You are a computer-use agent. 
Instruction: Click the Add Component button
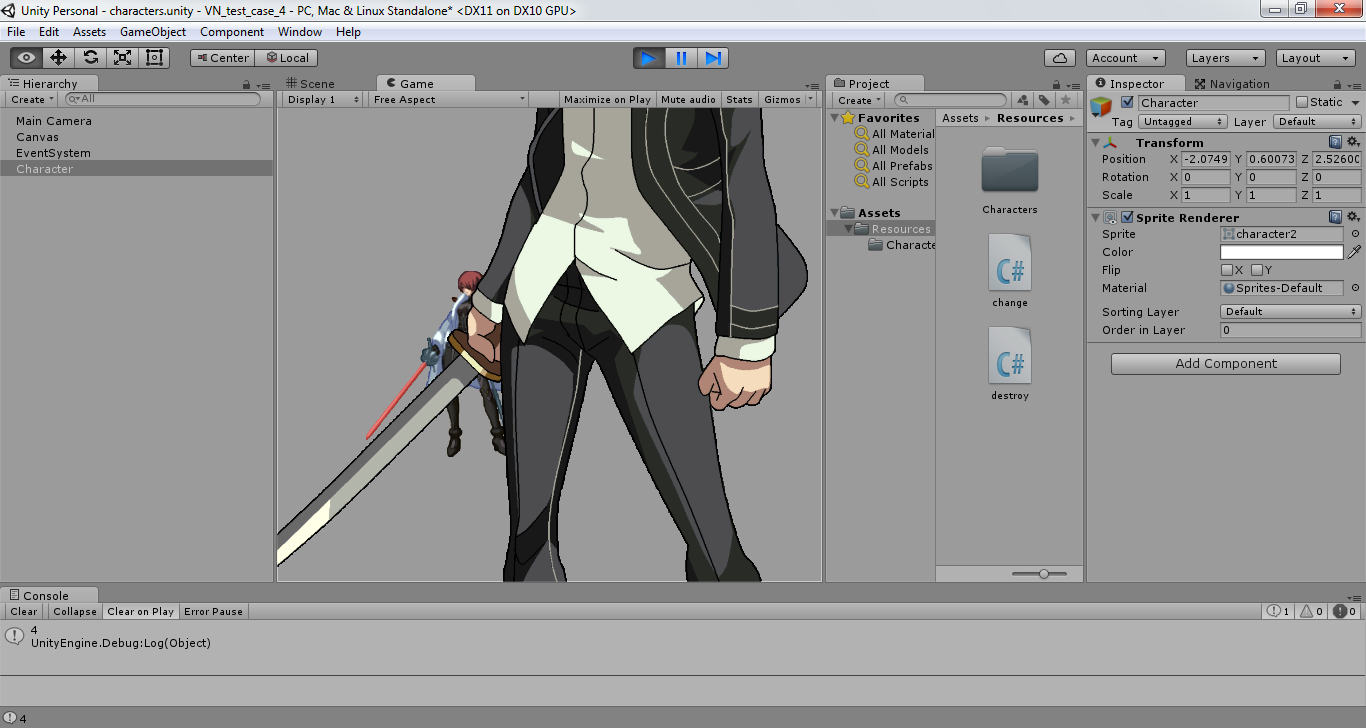[x=1226, y=364]
